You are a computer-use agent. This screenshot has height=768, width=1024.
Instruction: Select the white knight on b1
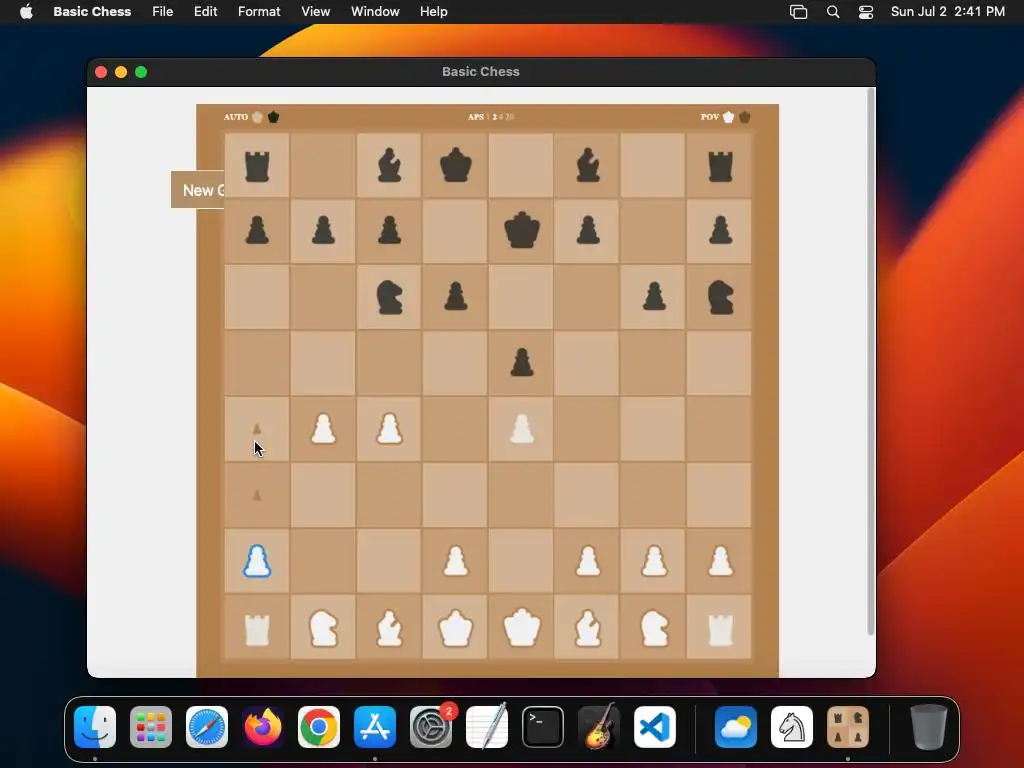323,628
